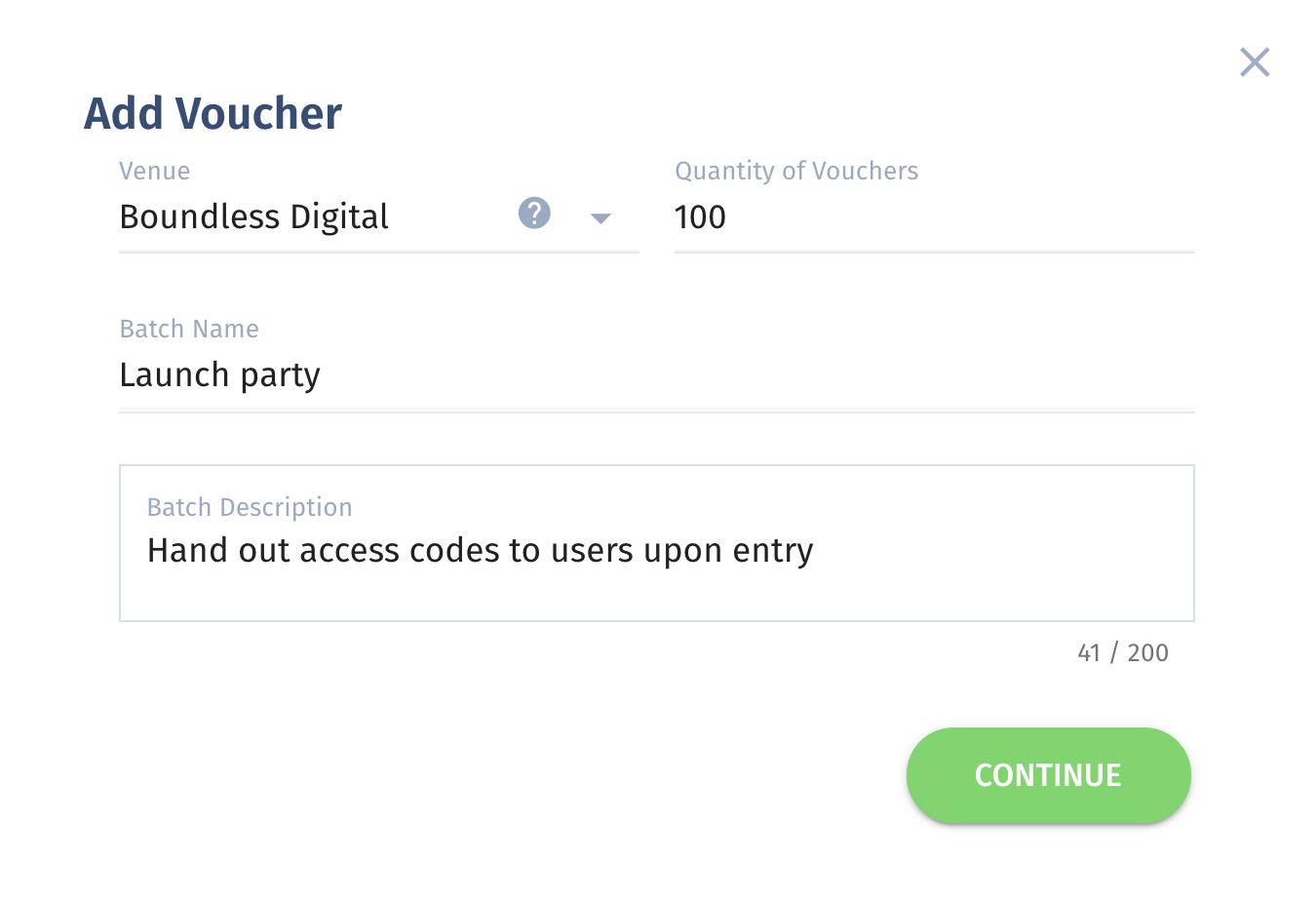
Task: Expand the Venue dropdown arrow
Action: [601, 218]
